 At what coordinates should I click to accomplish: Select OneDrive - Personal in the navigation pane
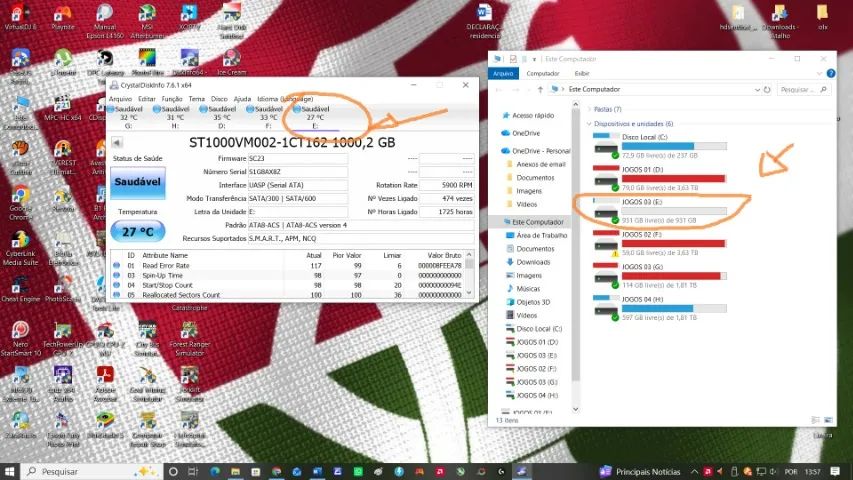(x=535, y=151)
